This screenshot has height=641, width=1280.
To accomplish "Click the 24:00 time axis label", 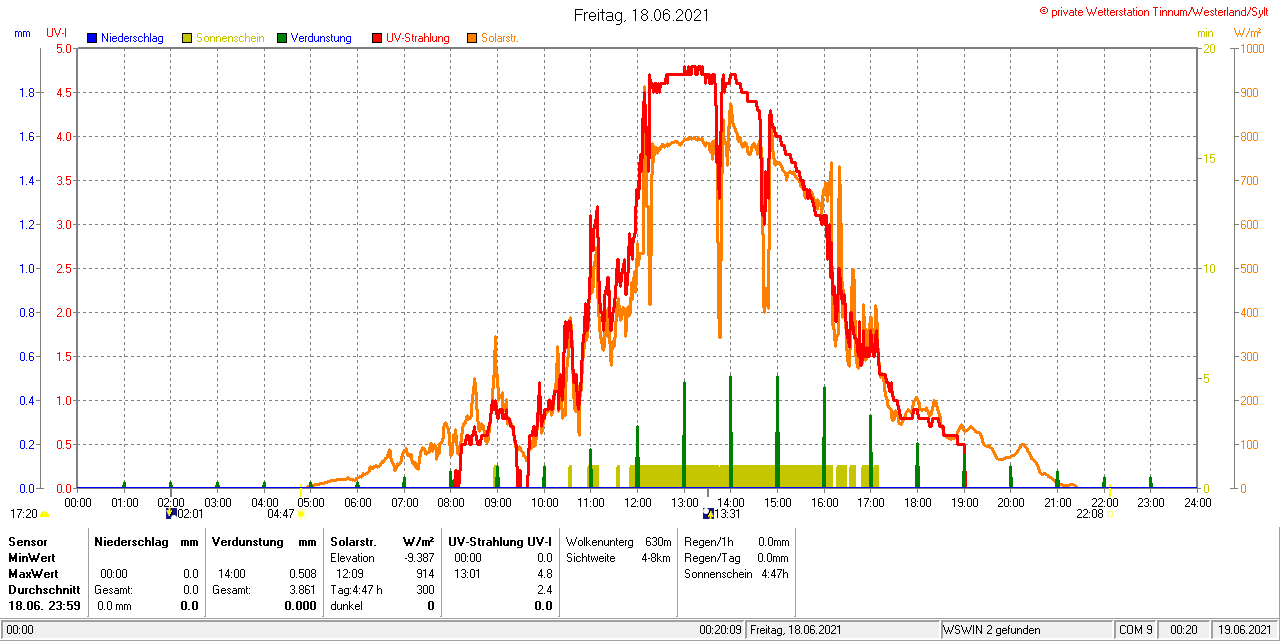I will (x=1198, y=502).
